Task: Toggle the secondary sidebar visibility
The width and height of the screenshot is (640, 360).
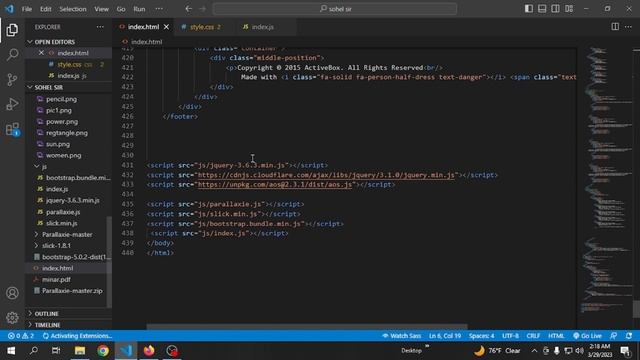Action: click(556, 9)
